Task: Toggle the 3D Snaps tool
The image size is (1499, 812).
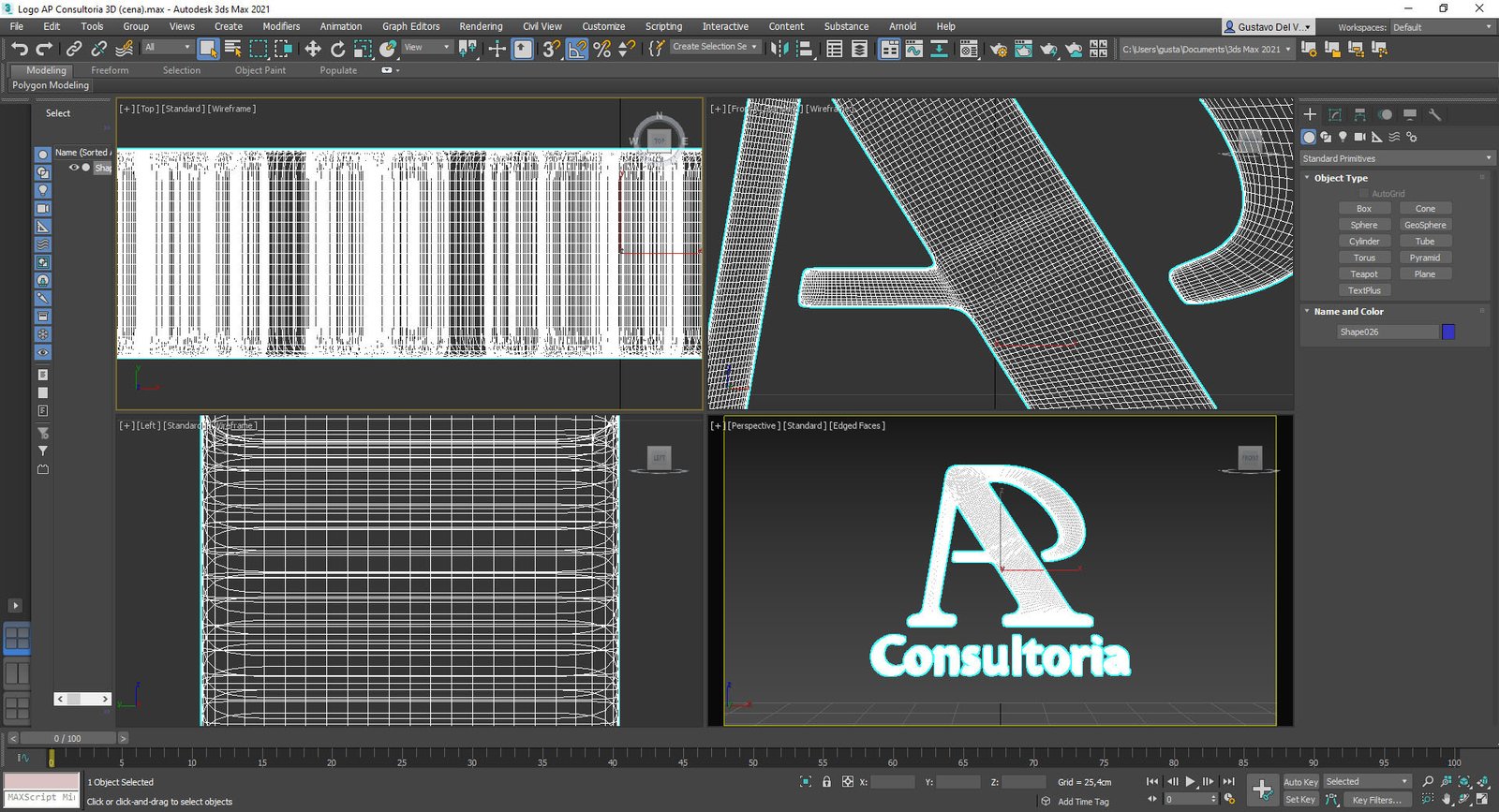Action: (x=551, y=49)
